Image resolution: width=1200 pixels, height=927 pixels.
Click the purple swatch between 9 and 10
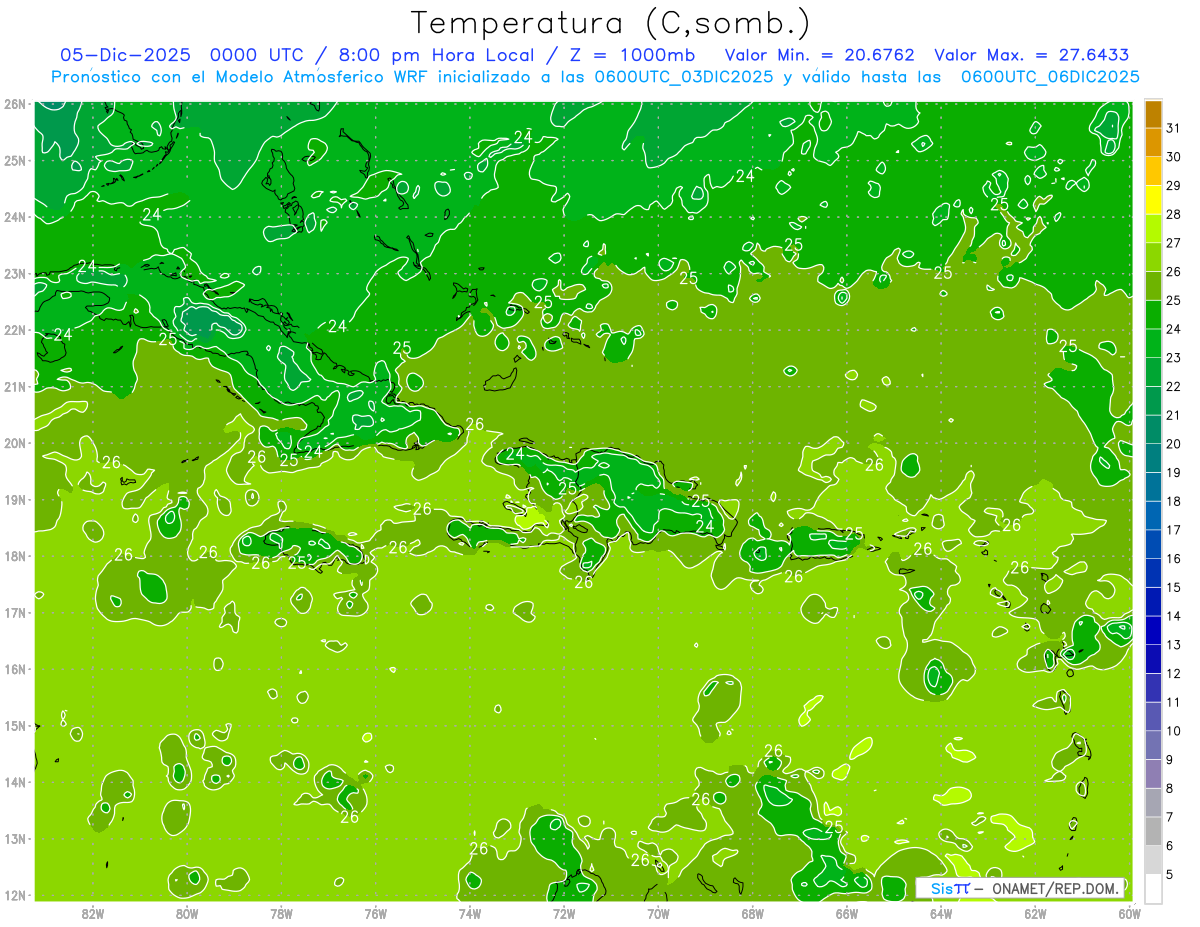1153,745
